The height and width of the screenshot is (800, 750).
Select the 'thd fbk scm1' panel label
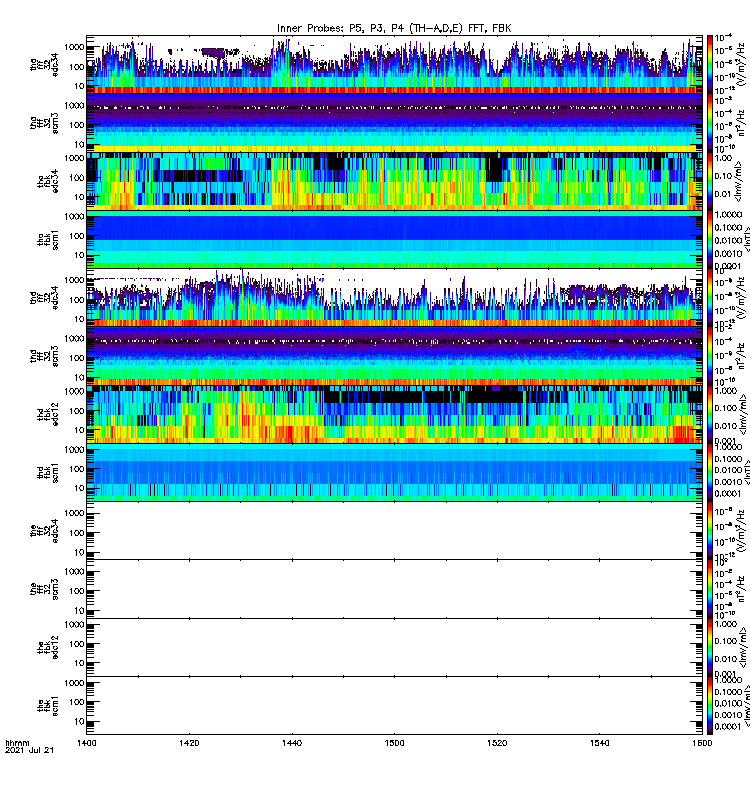(48, 473)
